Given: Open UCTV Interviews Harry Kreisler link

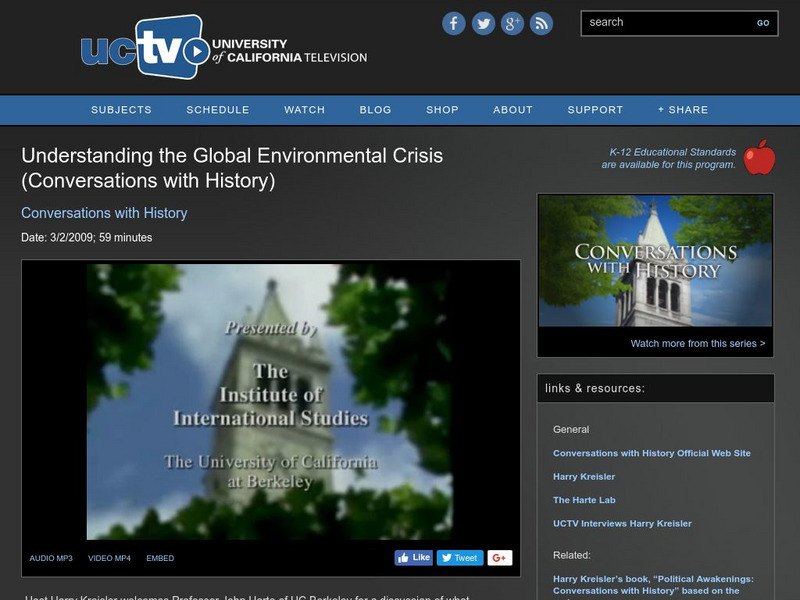Looking at the screenshot, I should (622, 523).
